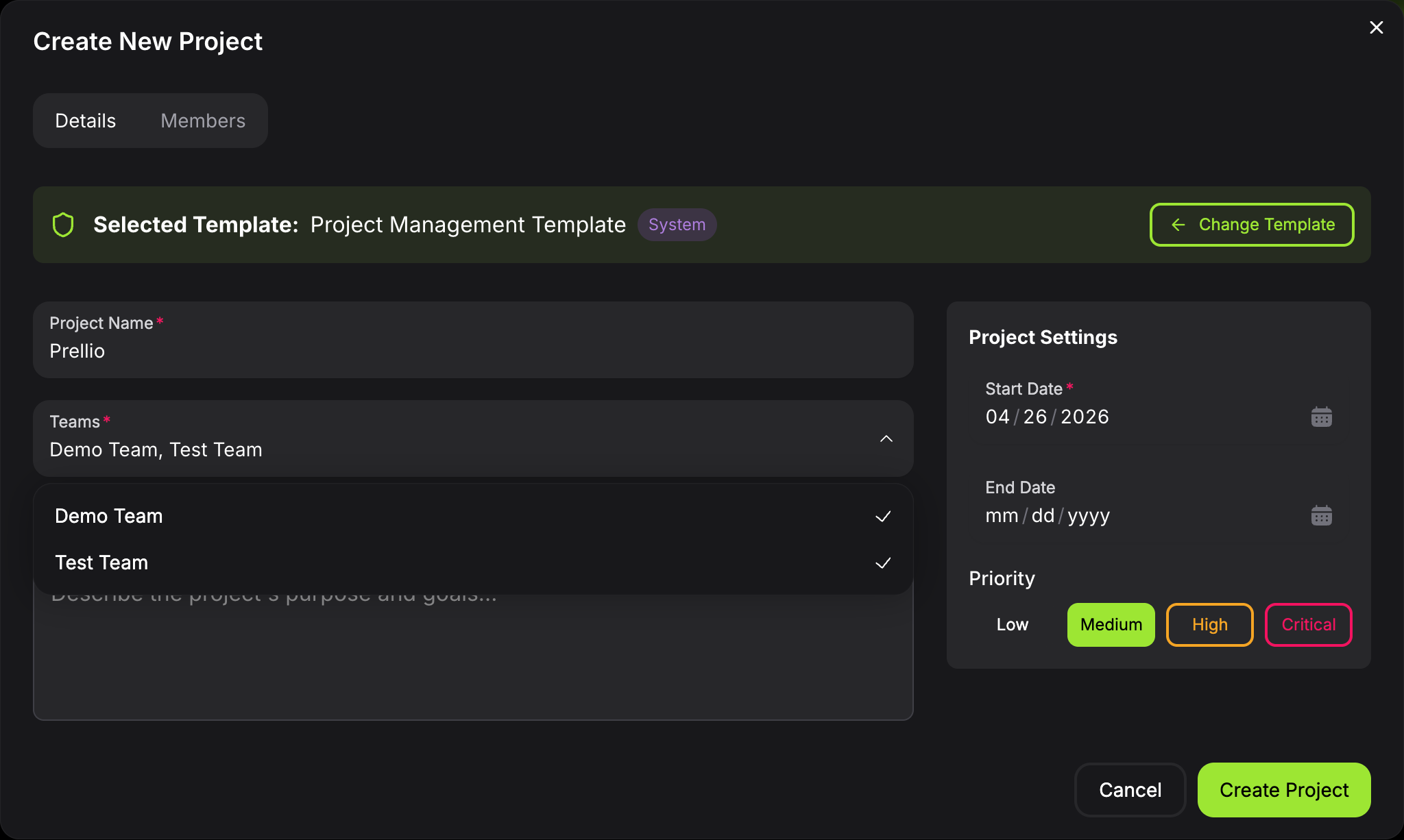Click the End Date mm placeholder
The height and width of the screenshot is (840, 1404).
click(1002, 515)
